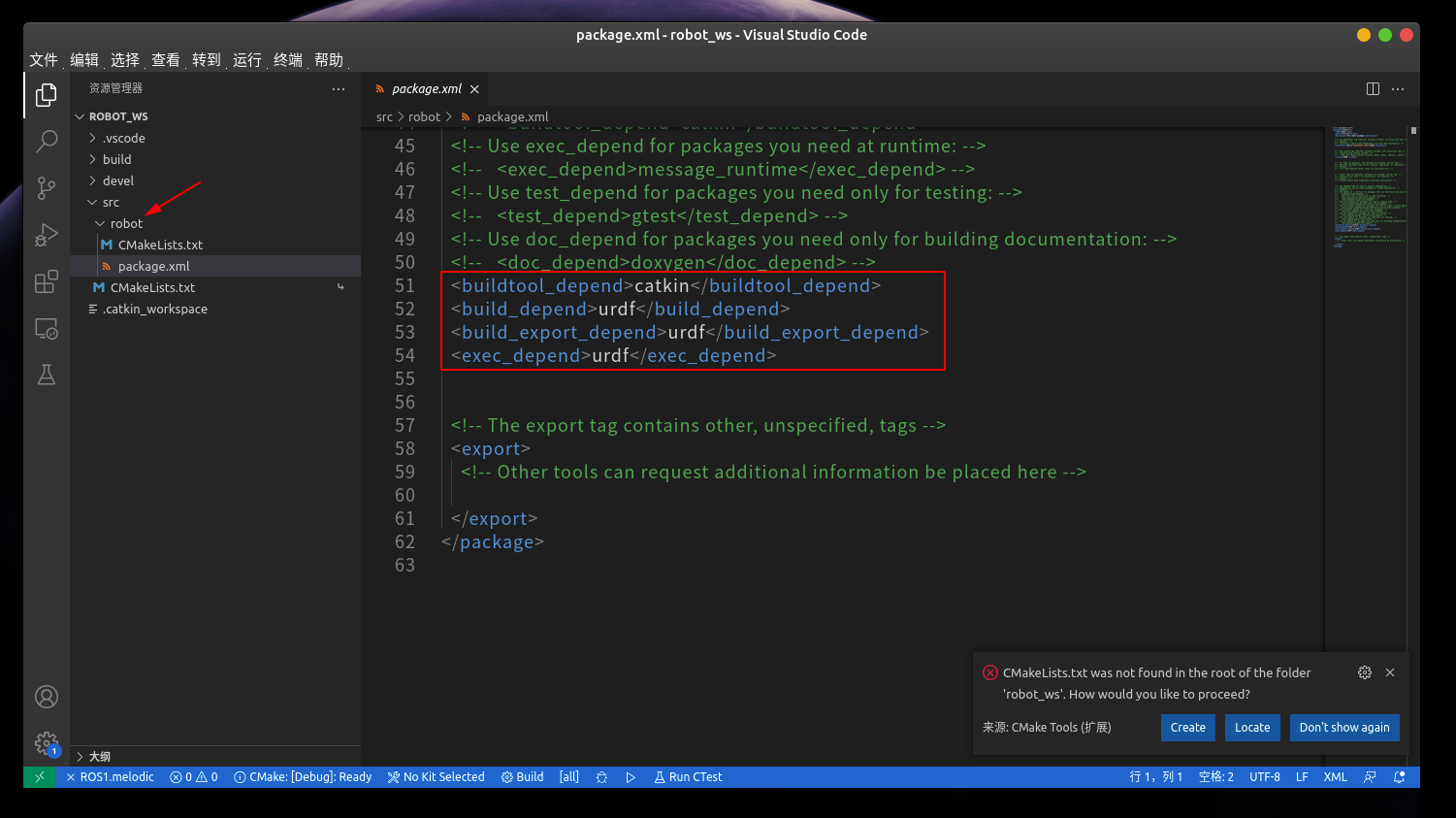Image resolution: width=1456 pixels, height=818 pixels.
Task: Open CMakeLists.txt inside robot folder
Action: pos(215,245)
